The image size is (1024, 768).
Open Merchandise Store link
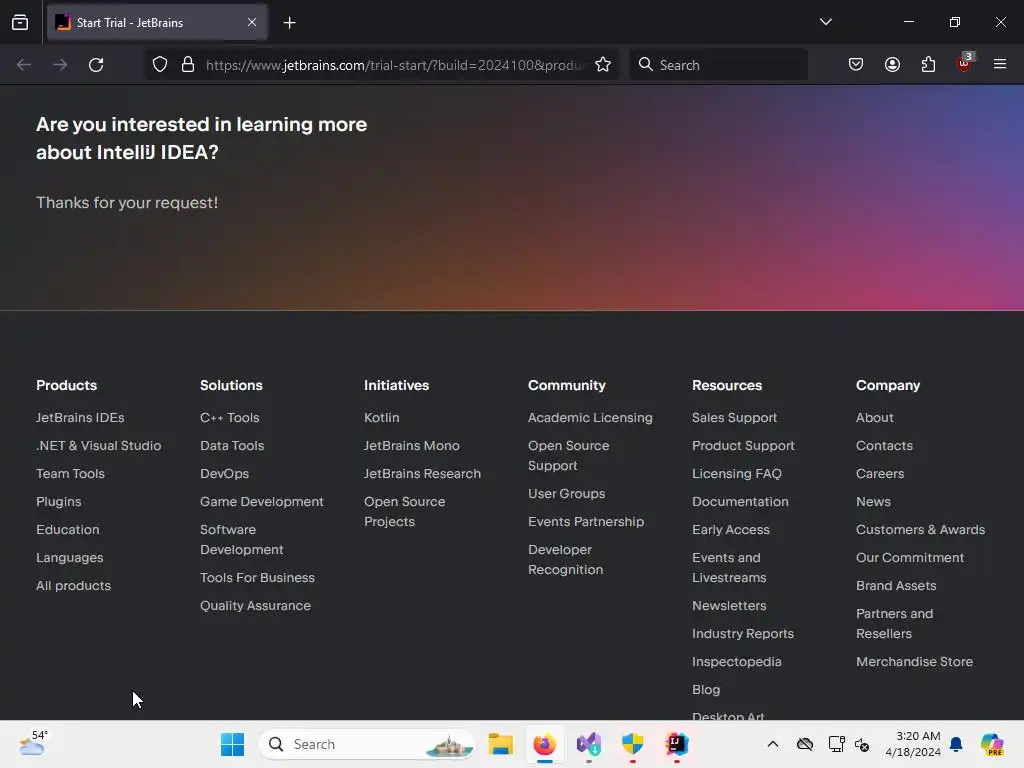pyautogui.click(x=914, y=662)
